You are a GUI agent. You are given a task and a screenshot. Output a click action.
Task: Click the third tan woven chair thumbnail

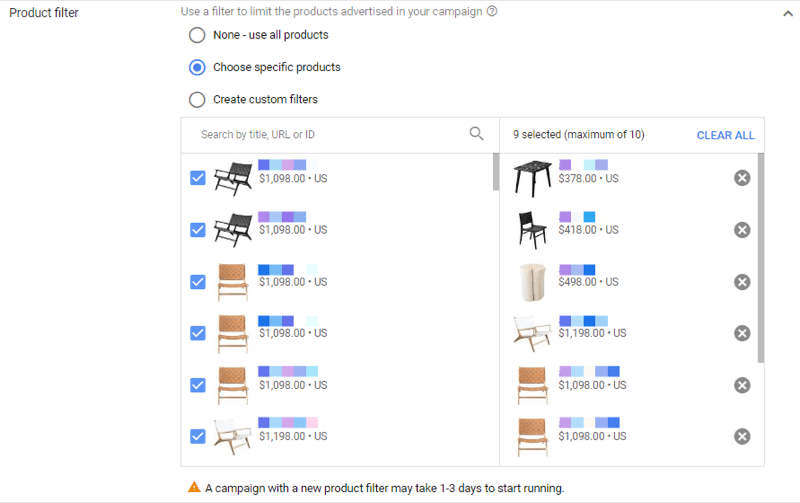[233, 385]
